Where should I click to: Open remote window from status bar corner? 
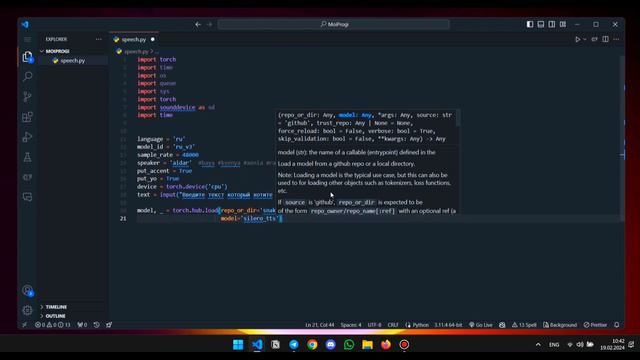point(25,325)
